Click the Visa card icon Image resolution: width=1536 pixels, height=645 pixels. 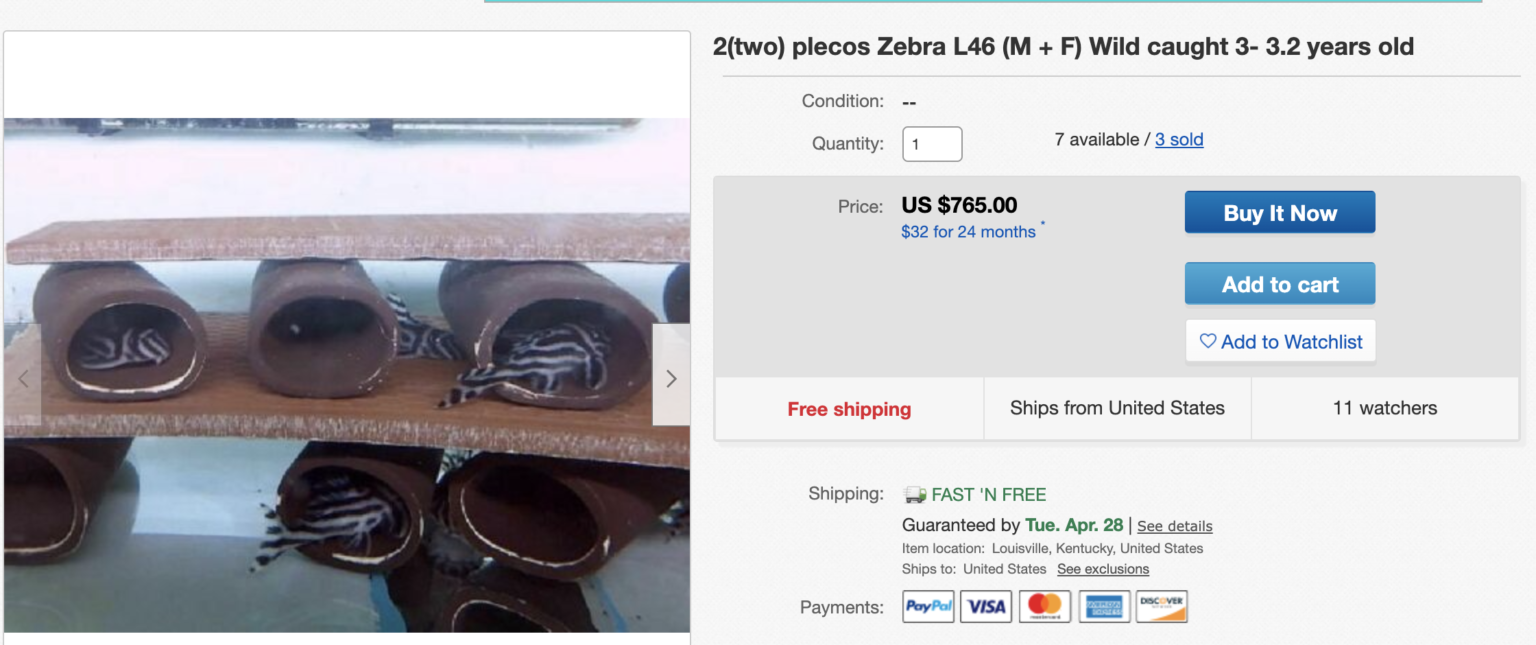(986, 607)
